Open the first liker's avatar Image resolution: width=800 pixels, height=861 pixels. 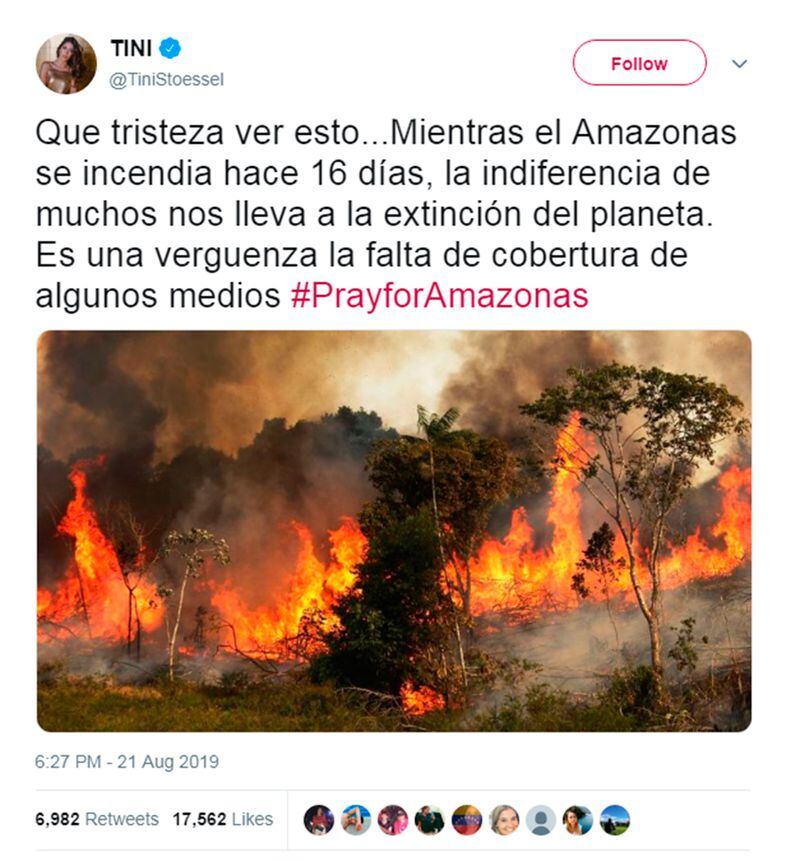tap(318, 820)
